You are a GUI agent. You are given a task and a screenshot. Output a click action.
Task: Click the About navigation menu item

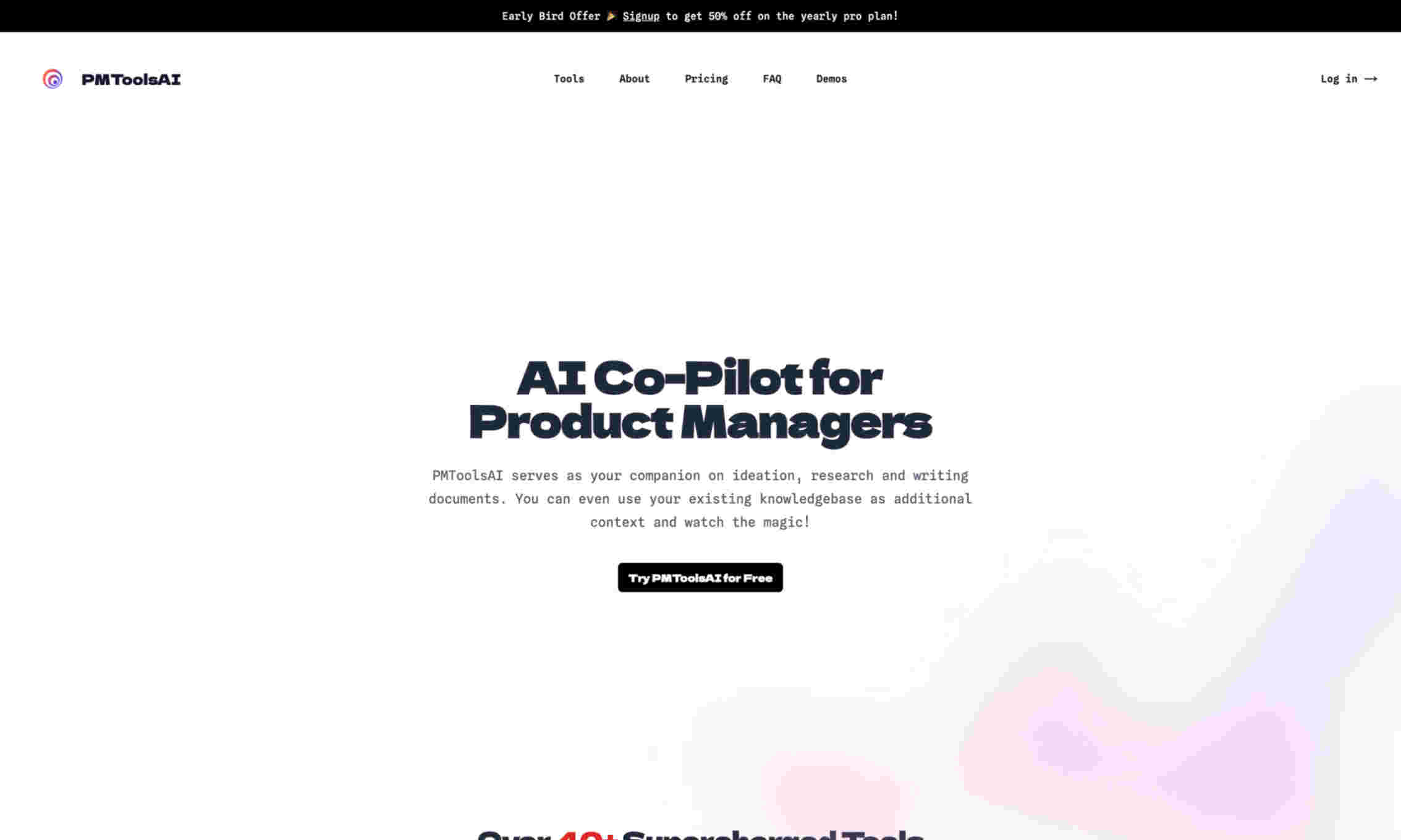(x=634, y=78)
